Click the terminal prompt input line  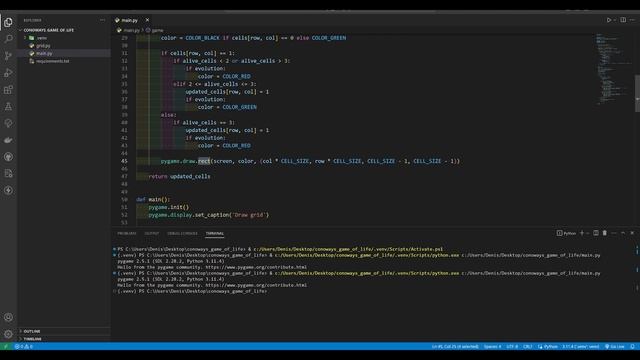pos(192,291)
